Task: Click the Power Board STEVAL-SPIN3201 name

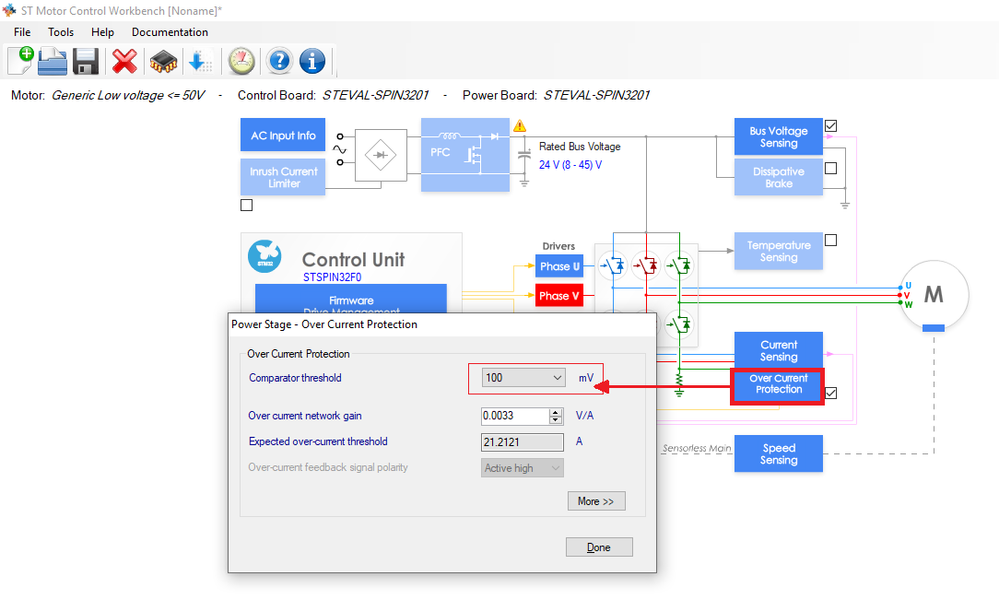Action: click(x=596, y=96)
